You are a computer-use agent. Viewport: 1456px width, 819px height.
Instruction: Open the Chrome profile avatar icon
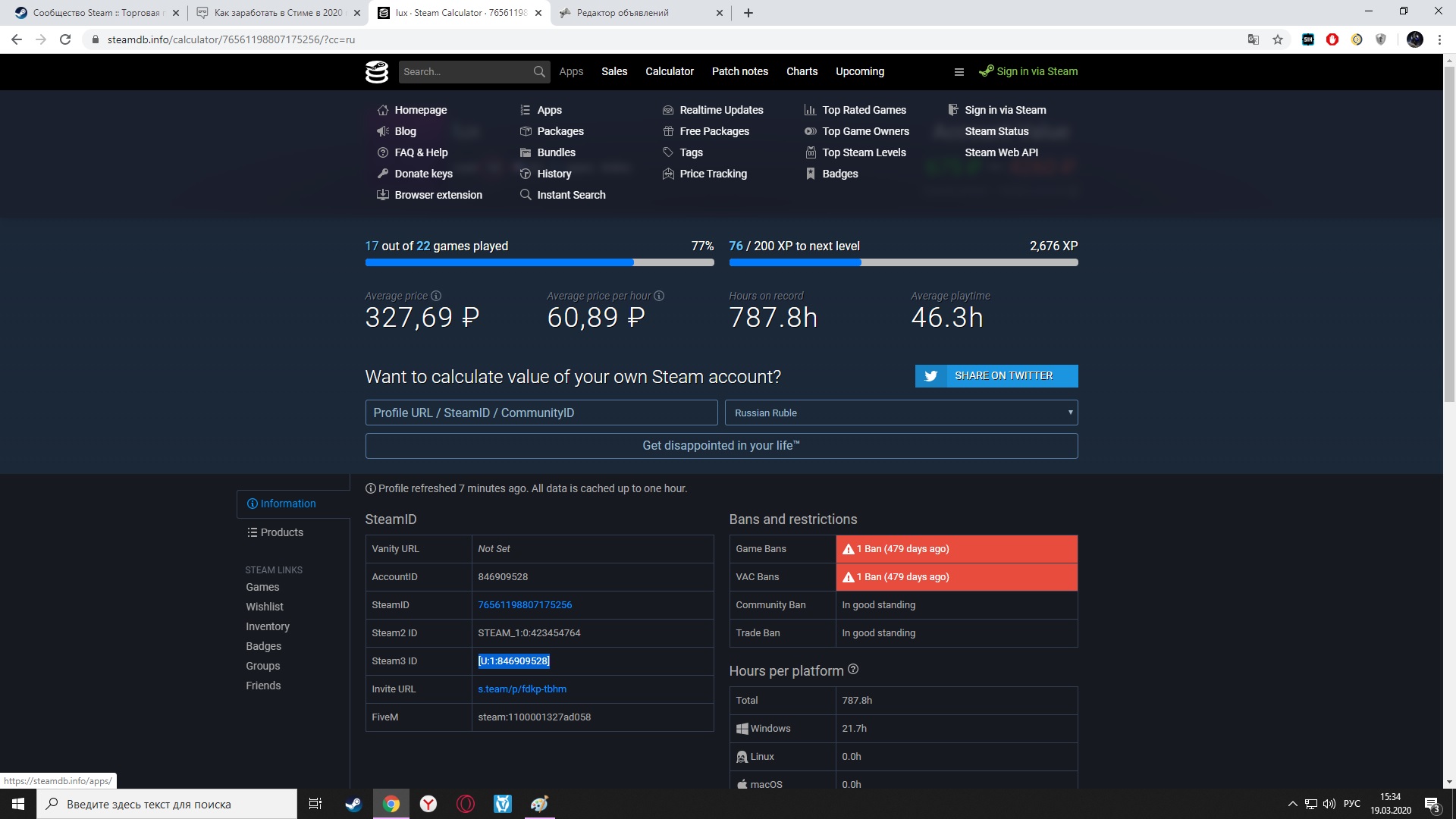pyautogui.click(x=1415, y=39)
